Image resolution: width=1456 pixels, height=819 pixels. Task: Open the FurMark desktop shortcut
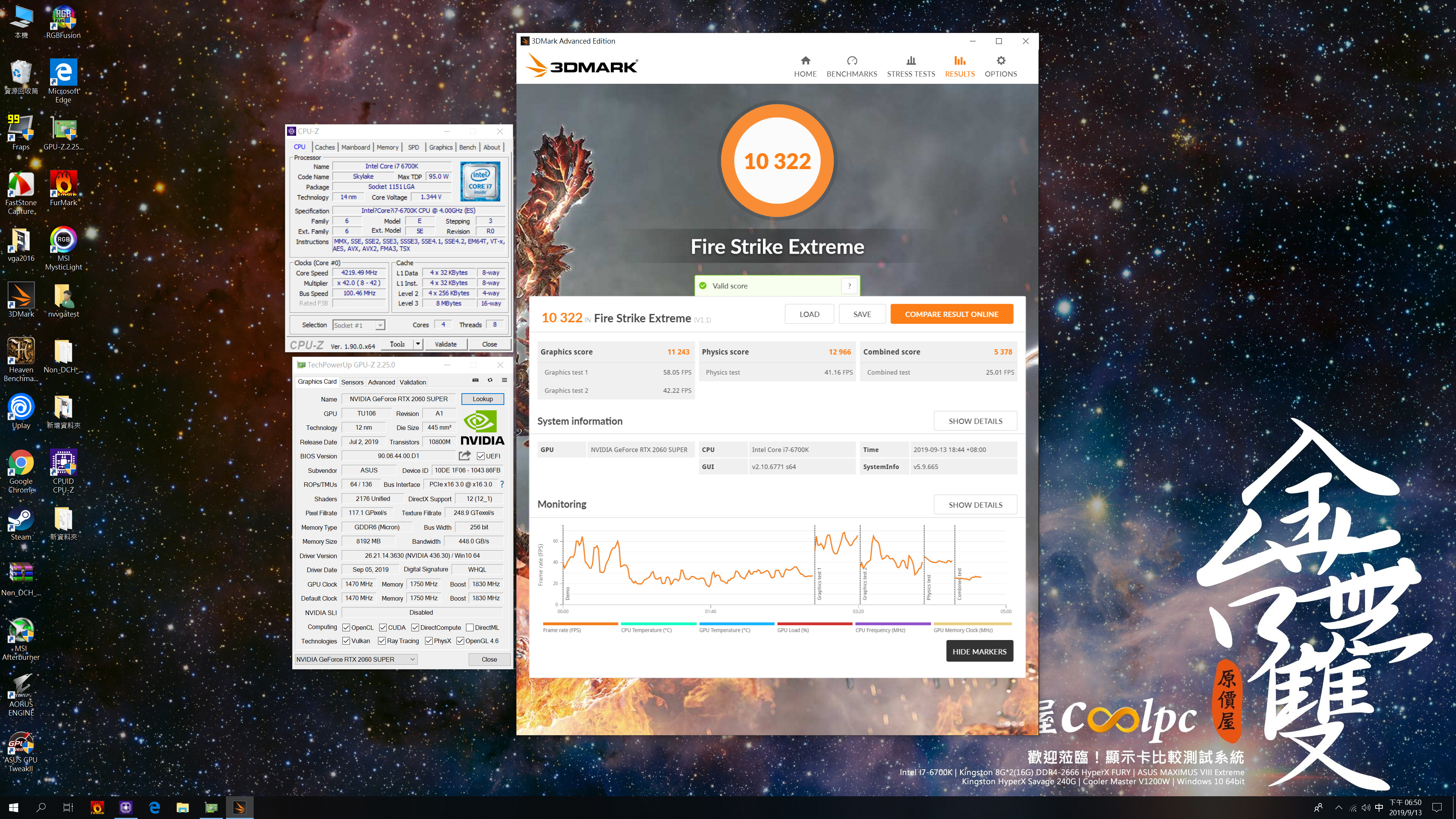[63, 188]
